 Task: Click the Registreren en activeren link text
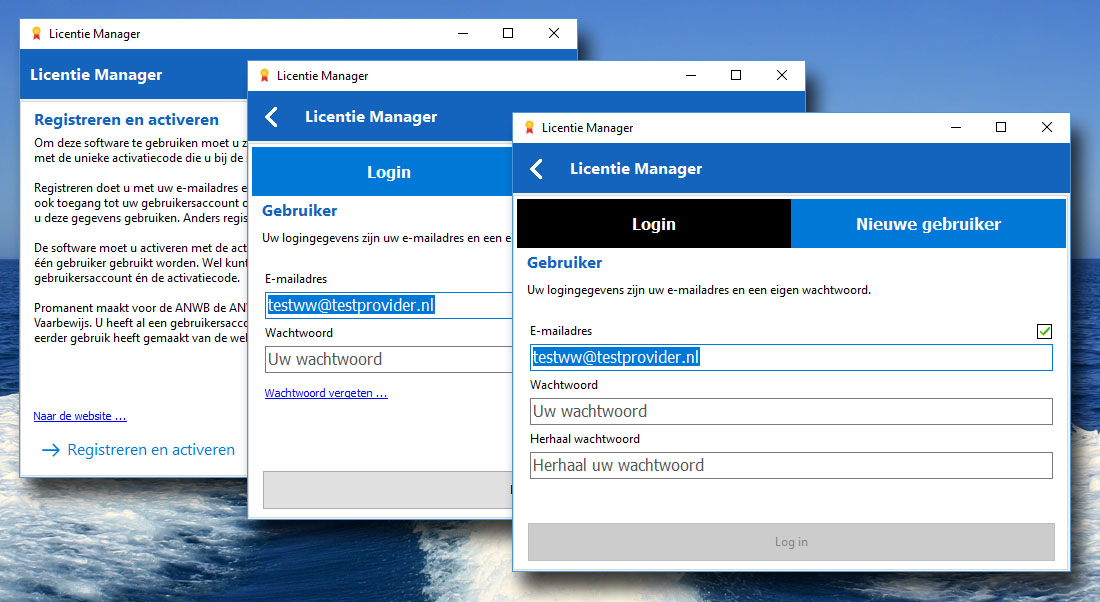click(151, 450)
